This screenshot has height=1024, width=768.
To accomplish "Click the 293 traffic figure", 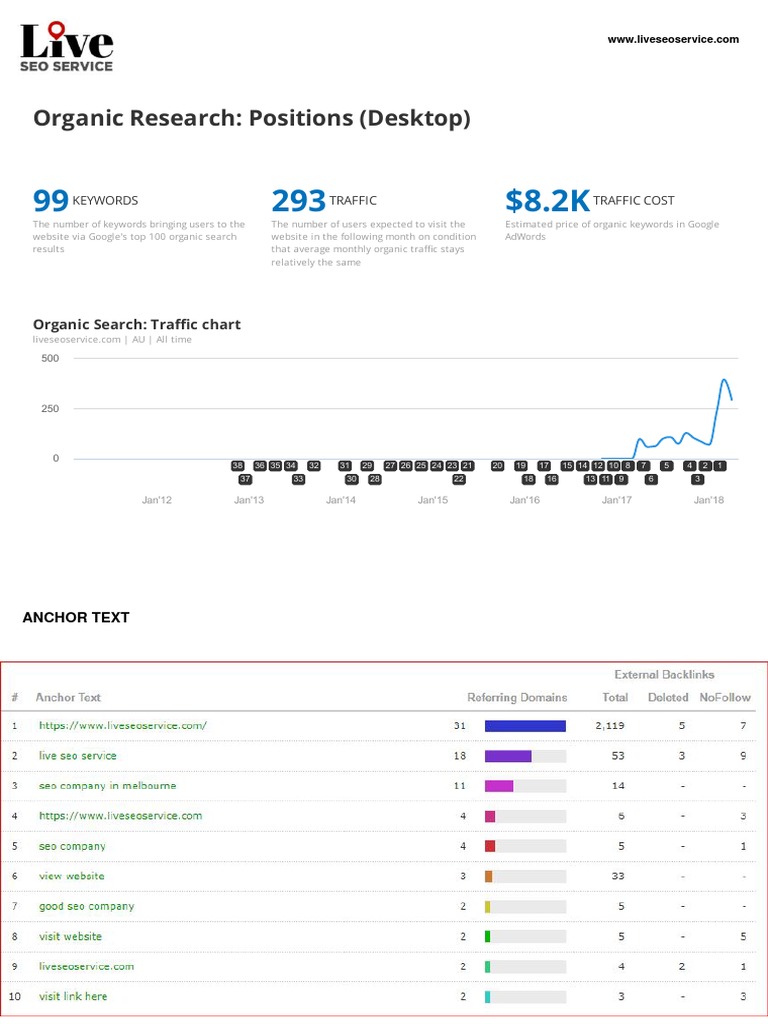I will pyautogui.click(x=298, y=200).
